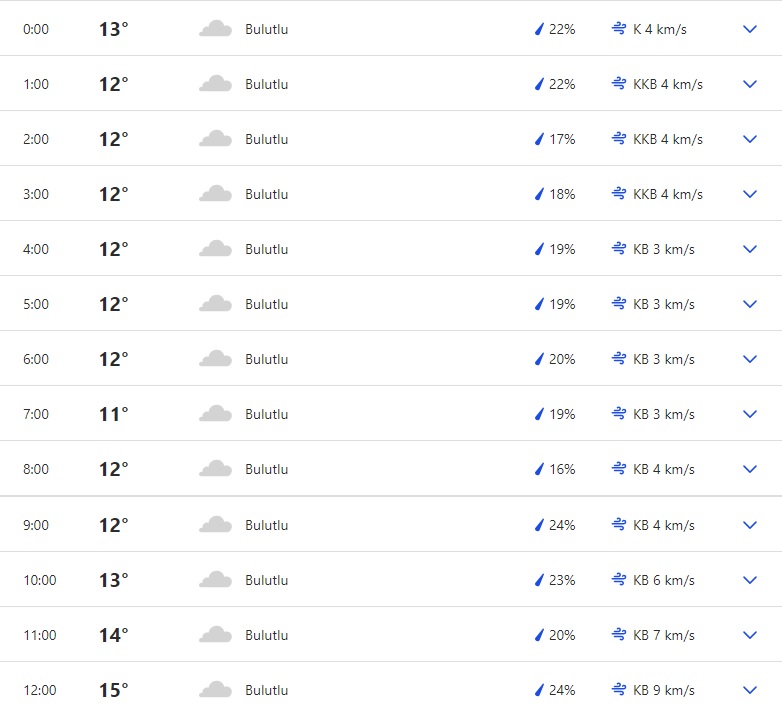782x712 pixels.
Task: Expand details for the 5:00 hour
Action: tap(750, 304)
